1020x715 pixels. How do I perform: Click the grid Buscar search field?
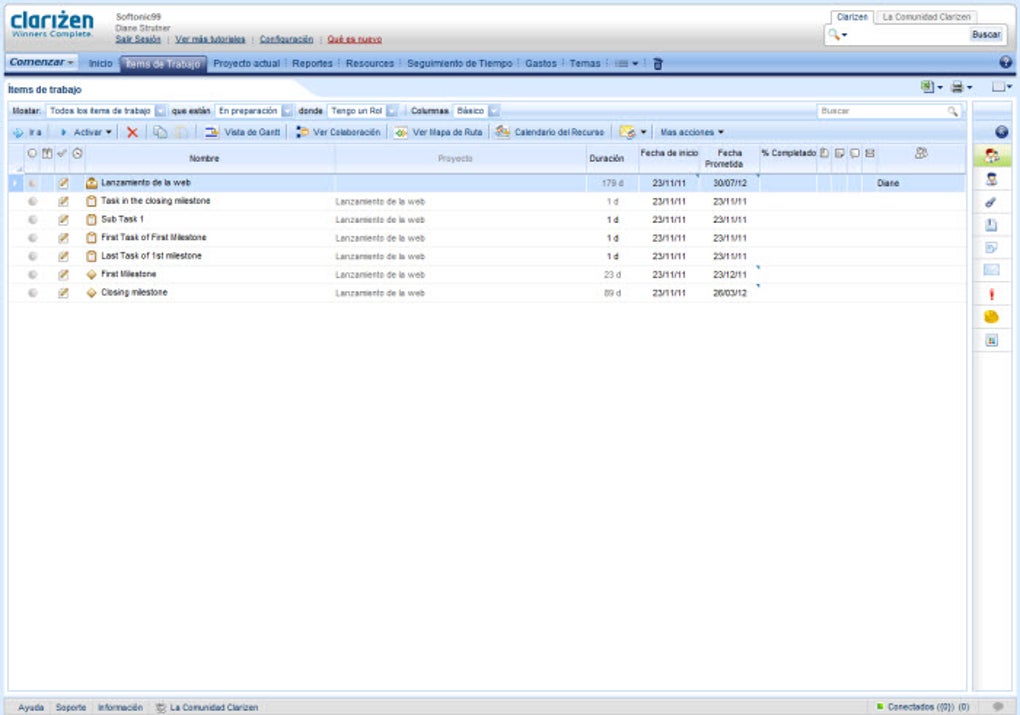[x=888, y=111]
